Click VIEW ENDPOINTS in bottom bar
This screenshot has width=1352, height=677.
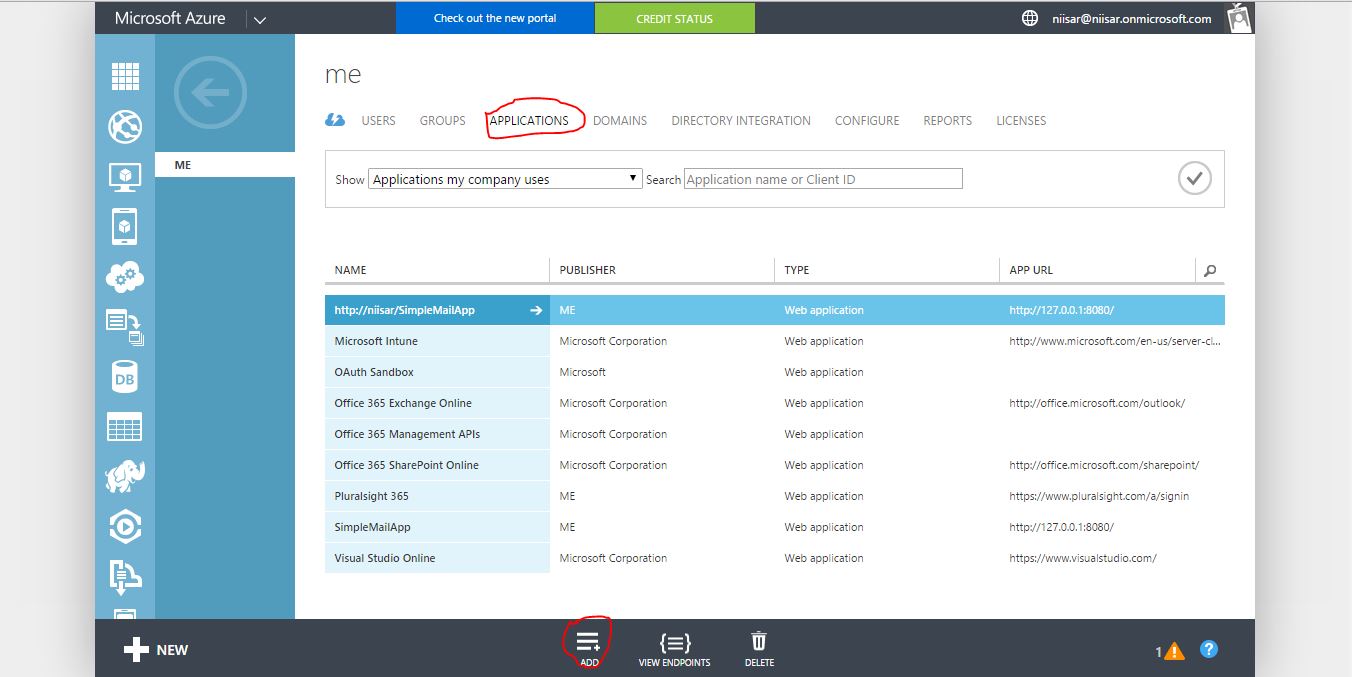[674, 648]
